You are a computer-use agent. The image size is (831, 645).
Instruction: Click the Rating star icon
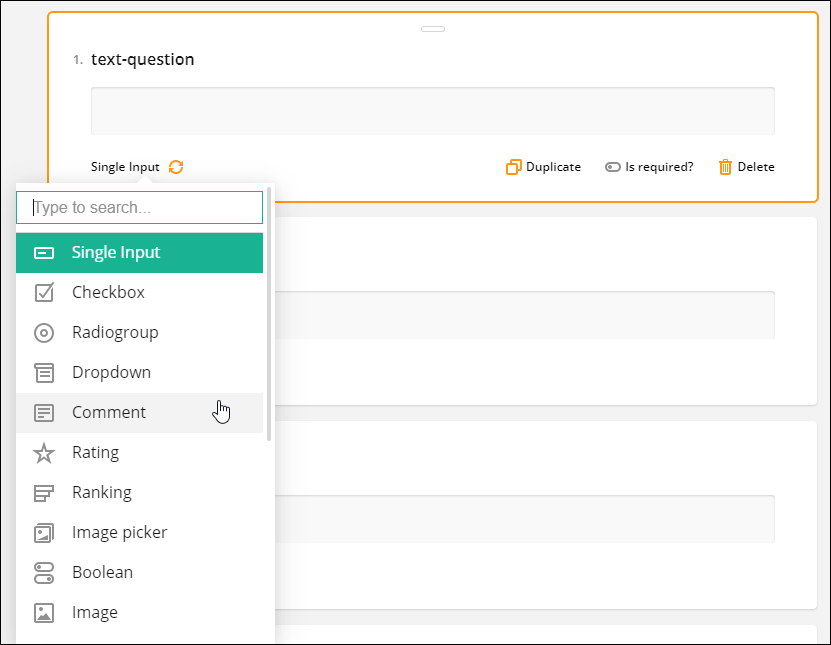click(44, 453)
